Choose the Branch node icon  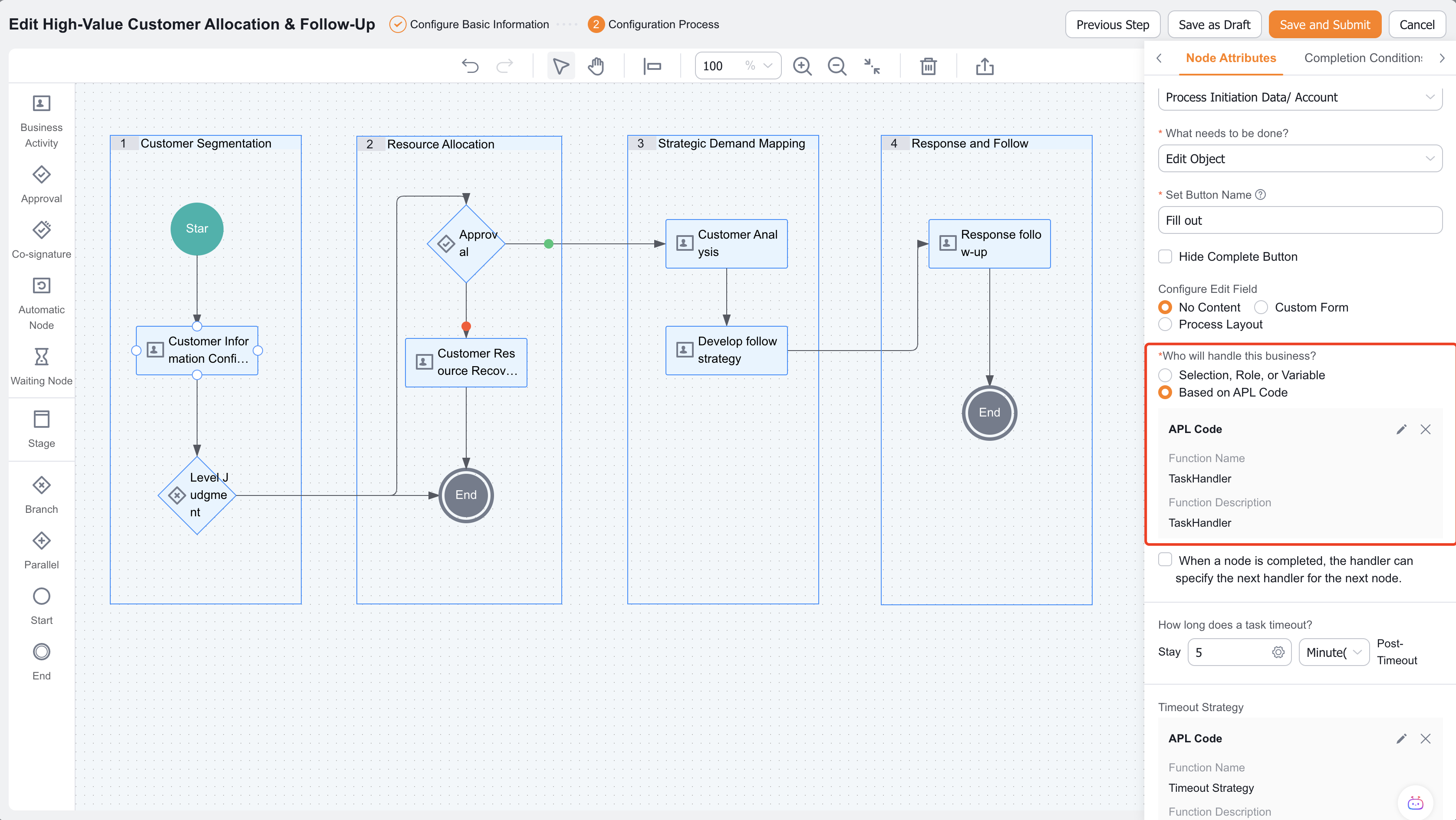click(41, 485)
